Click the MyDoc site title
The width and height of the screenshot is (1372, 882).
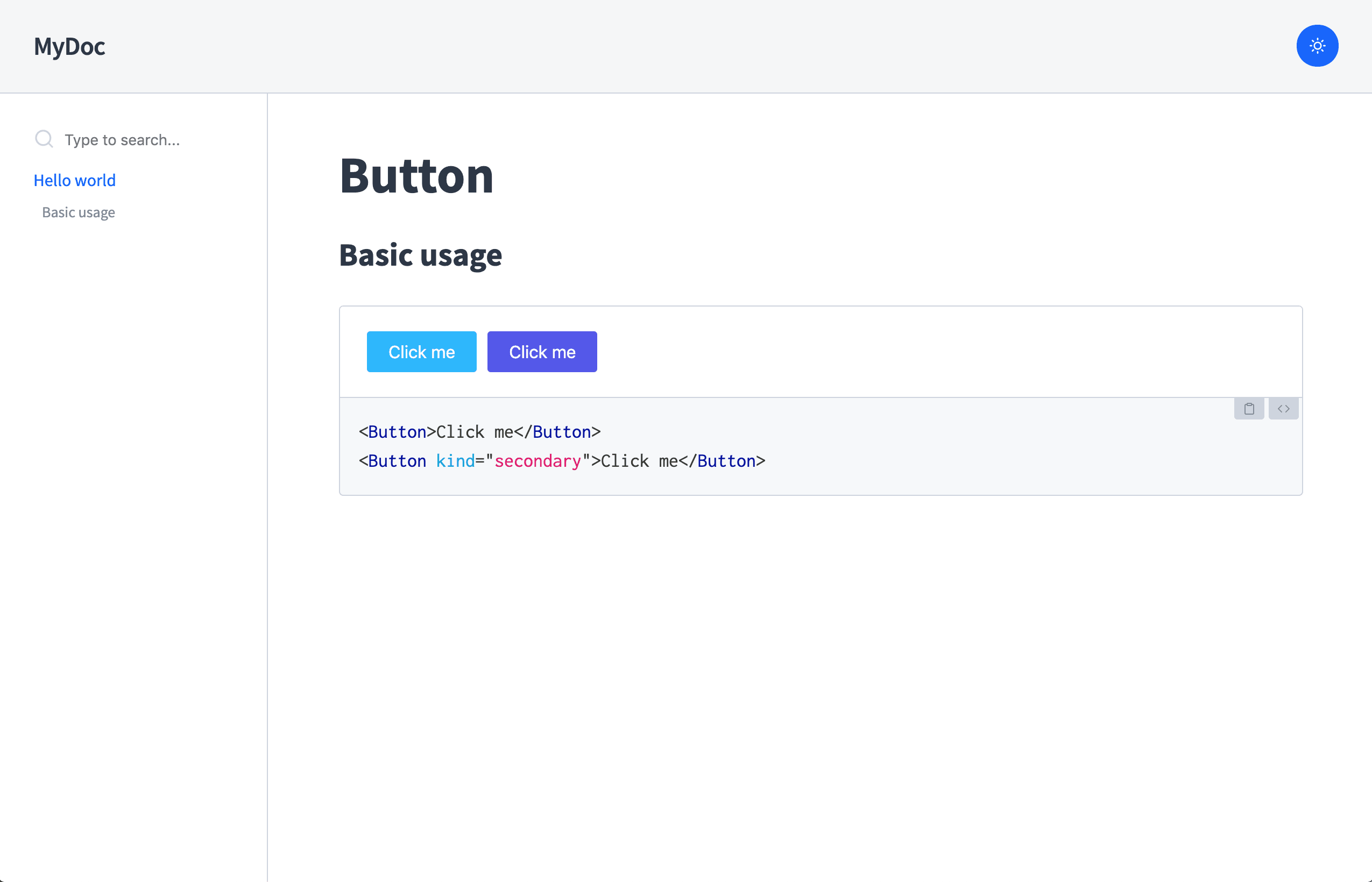coord(69,46)
